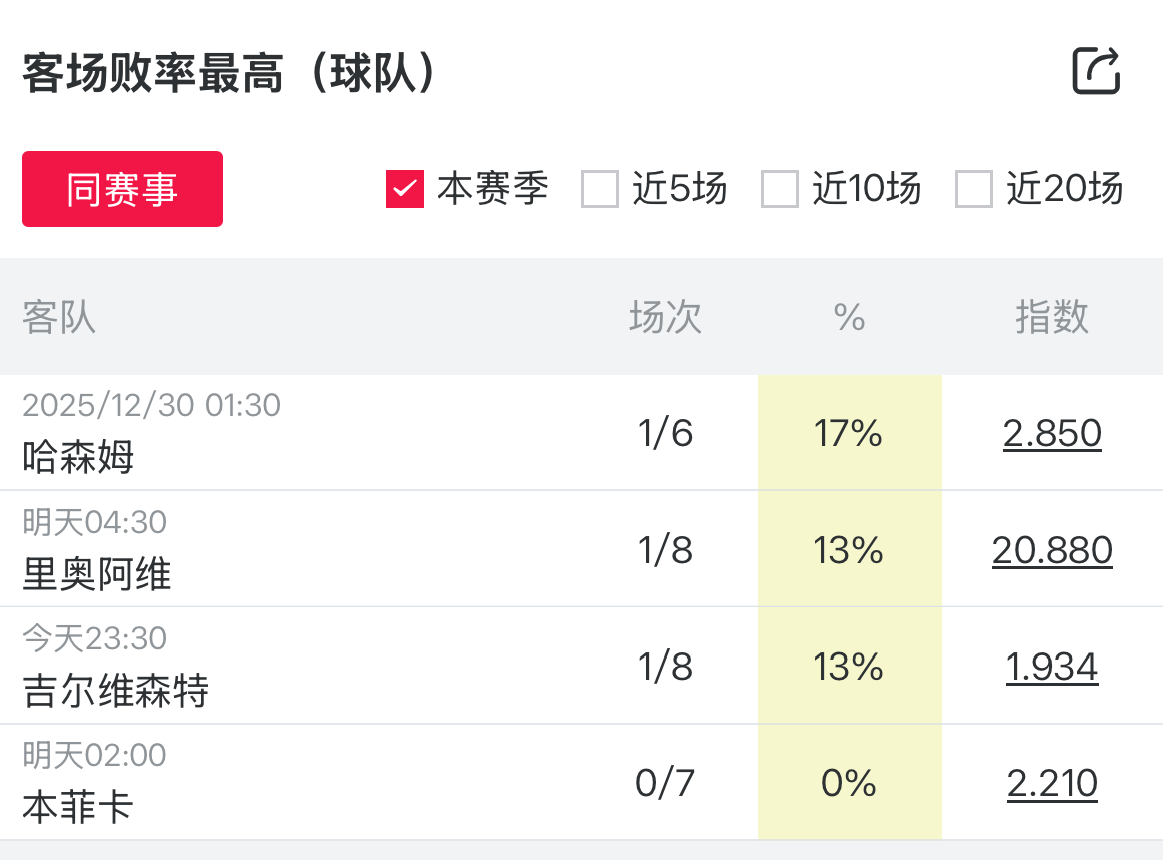Select the 近20场 checkbox
Image resolution: width=1163 pixels, height=860 pixels.
(x=973, y=189)
